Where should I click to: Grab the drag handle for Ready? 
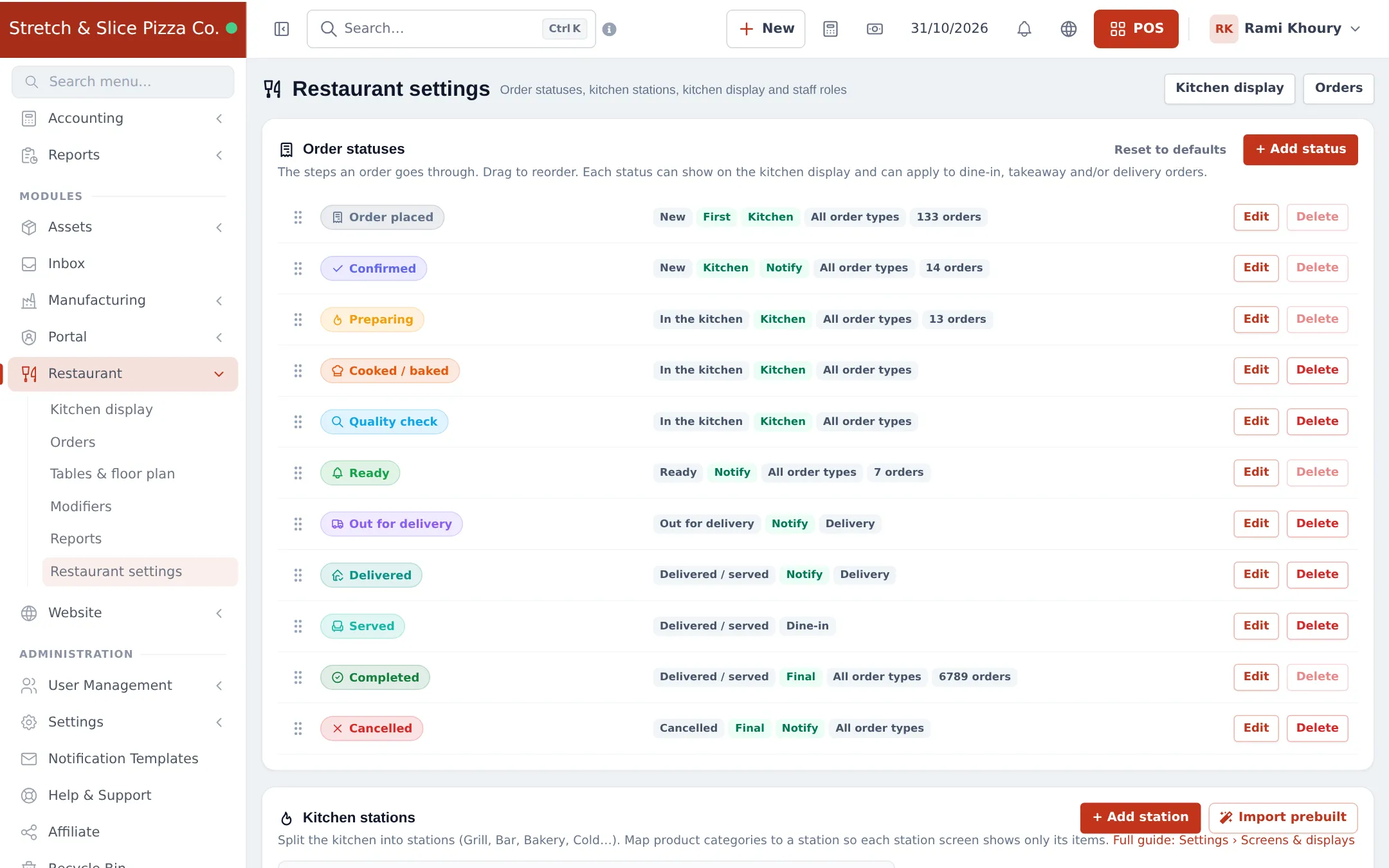tap(298, 473)
